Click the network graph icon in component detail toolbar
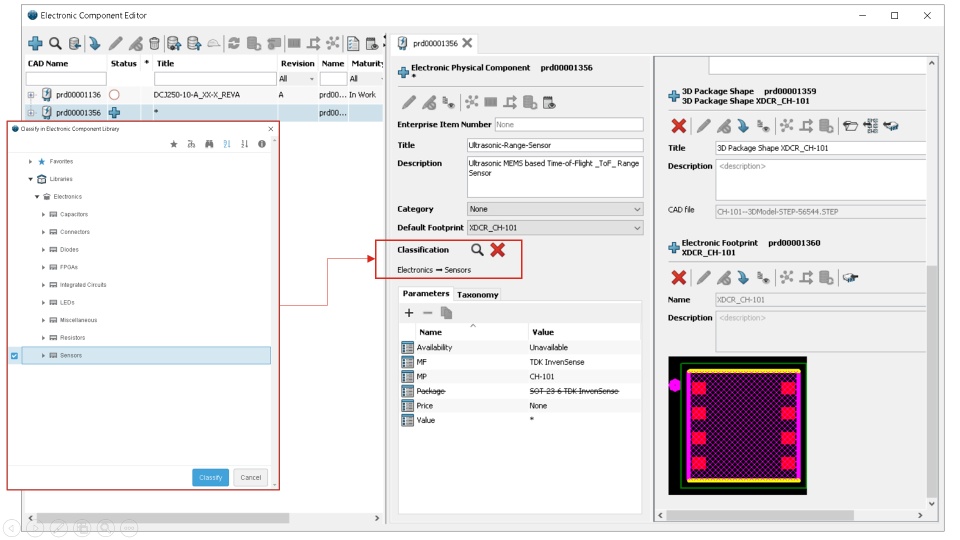The image size is (960, 540). click(x=471, y=102)
